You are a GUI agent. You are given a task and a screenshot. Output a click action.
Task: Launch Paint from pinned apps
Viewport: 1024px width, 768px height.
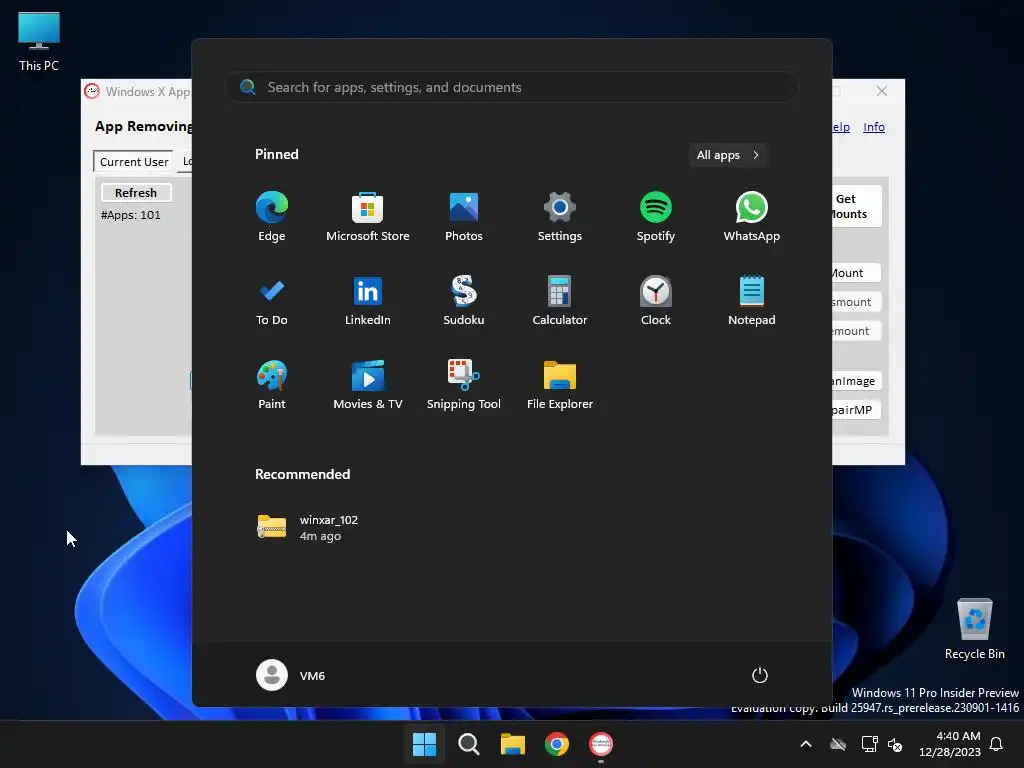(272, 385)
